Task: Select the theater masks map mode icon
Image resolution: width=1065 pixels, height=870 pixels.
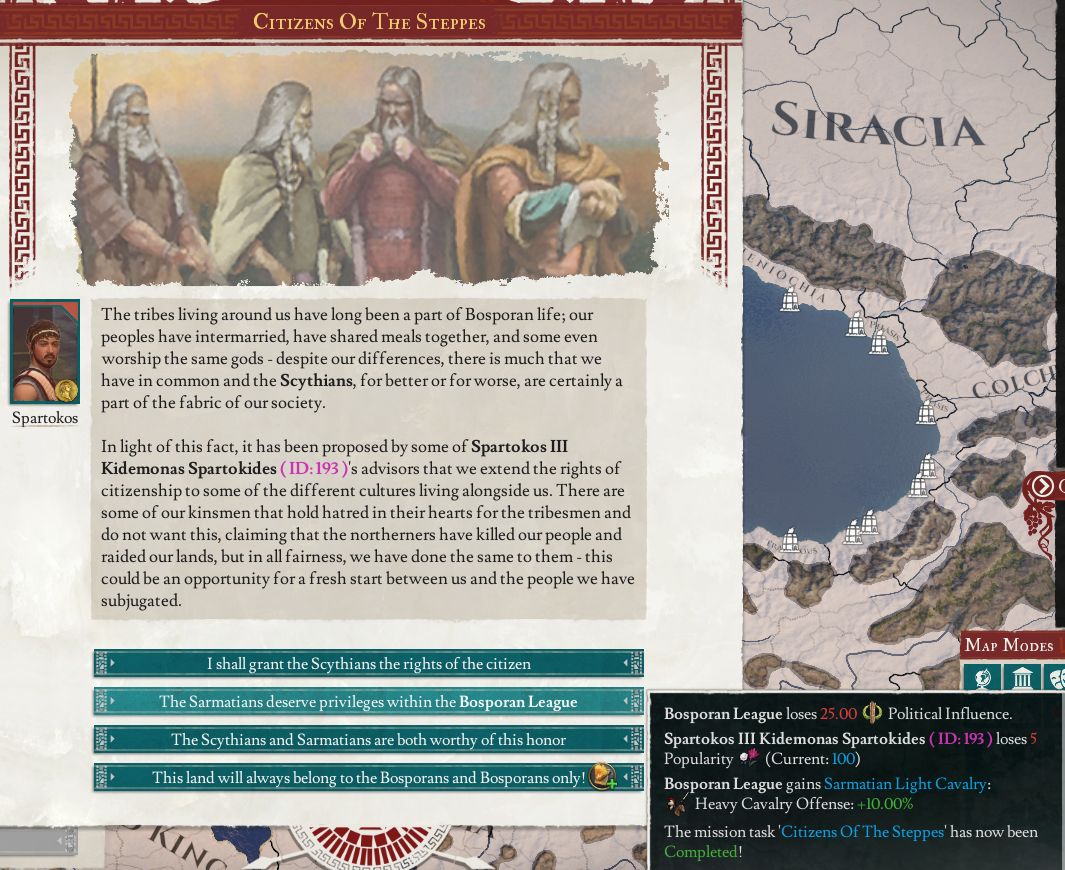Action: pyautogui.click(x=1056, y=677)
